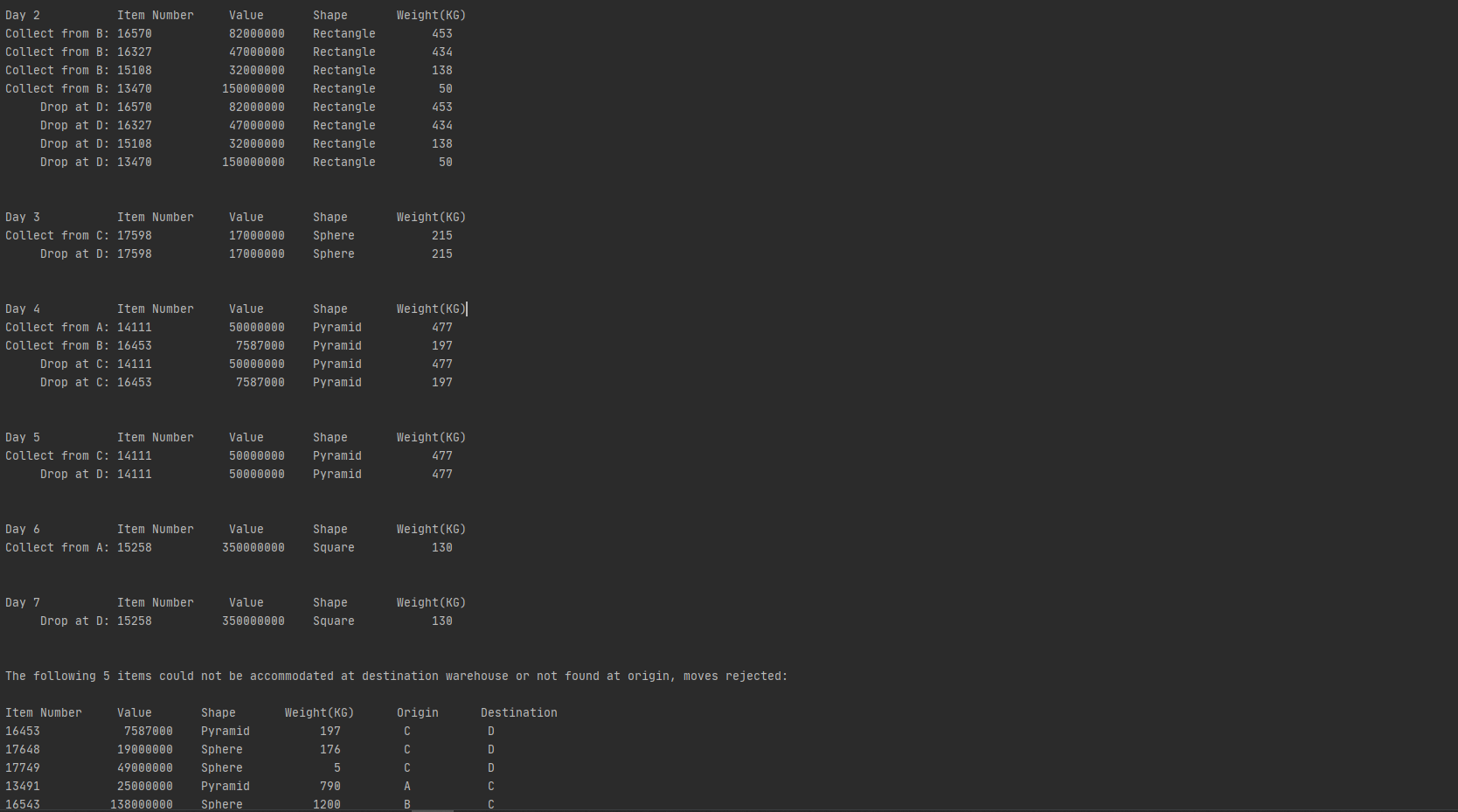
Task: Click the Destination column header
Action: coord(519,712)
